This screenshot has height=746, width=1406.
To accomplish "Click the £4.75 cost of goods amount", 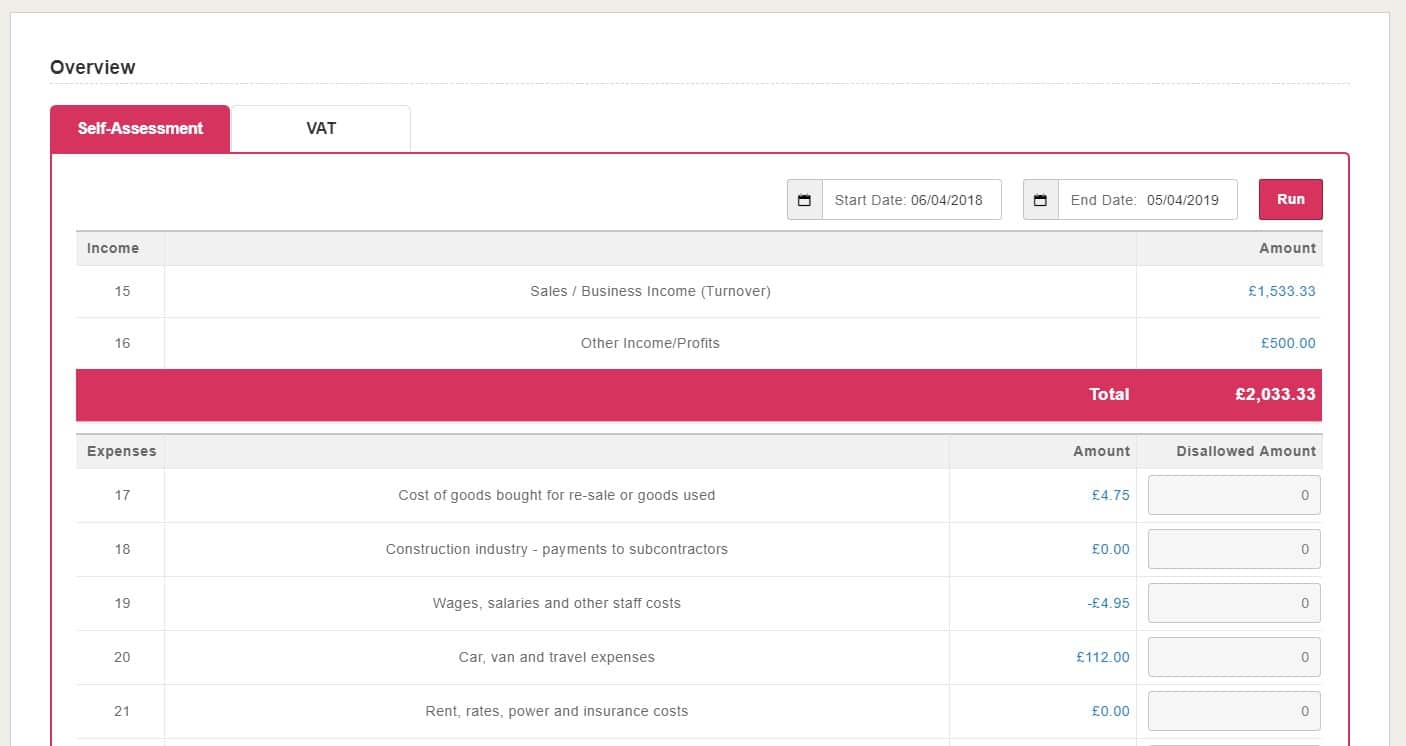I will pyautogui.click(x=1110, y=495).
